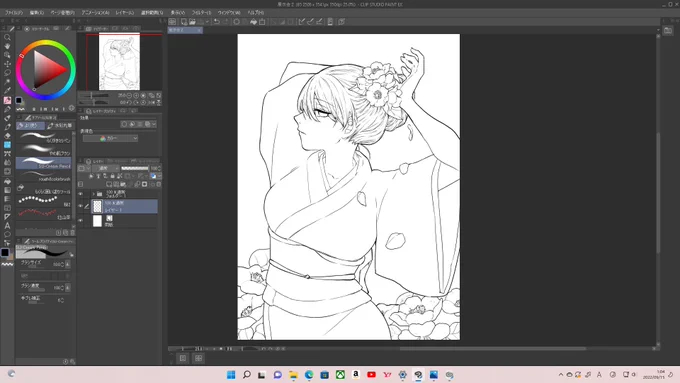Select Layer 1 in the Layer panel

pos(124,206)
